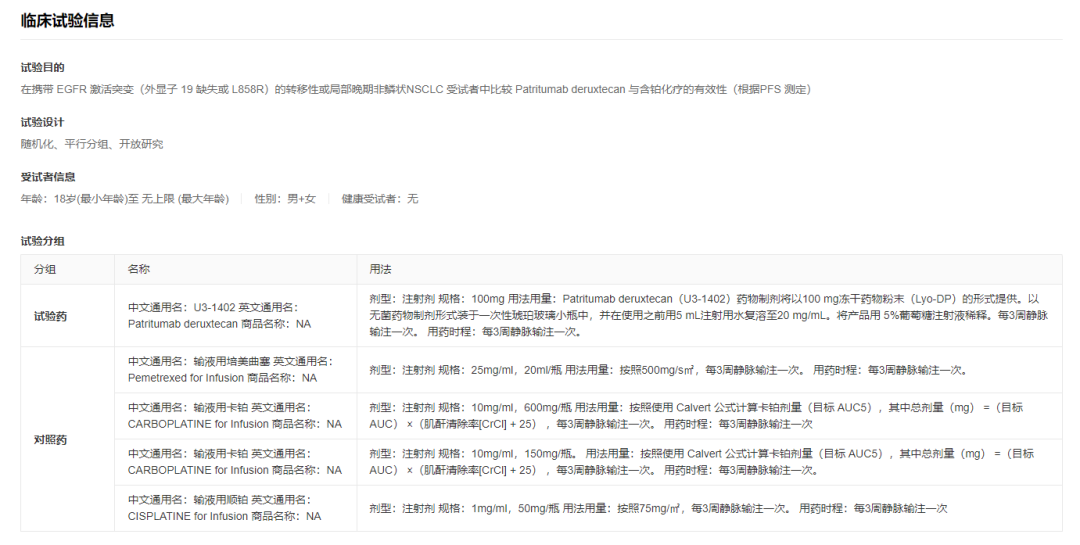
Task: Click the 名称 column header
Action: 139,270
